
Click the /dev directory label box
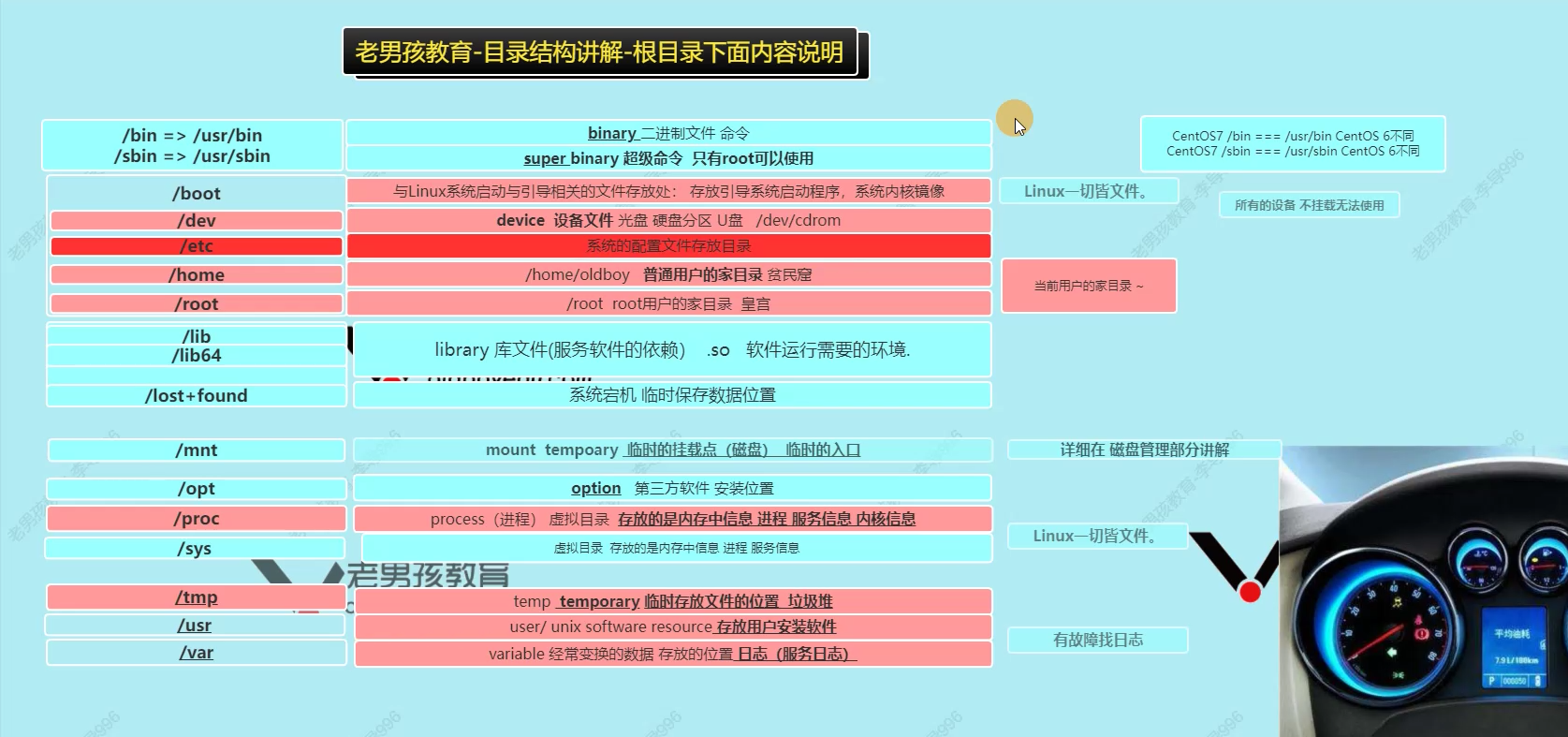(x=197, y=220)
